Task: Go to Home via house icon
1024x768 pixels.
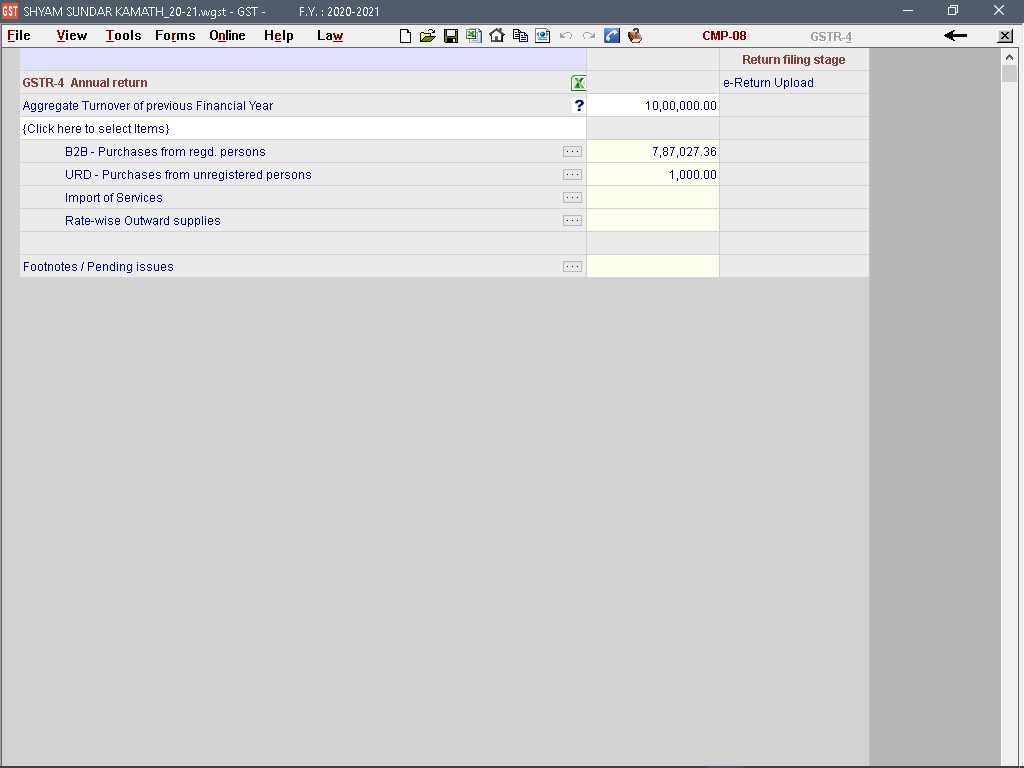Action: click(x=497, y=36)
